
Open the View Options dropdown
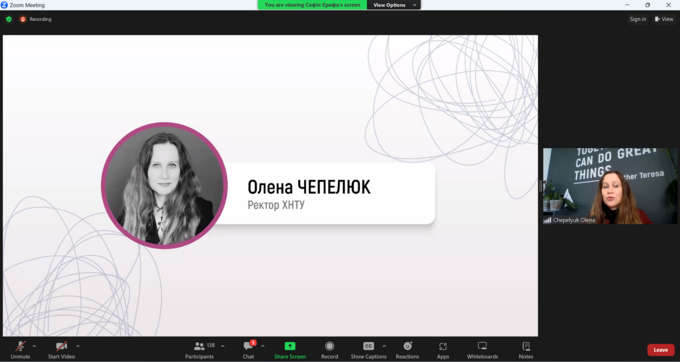pos(394,5)
